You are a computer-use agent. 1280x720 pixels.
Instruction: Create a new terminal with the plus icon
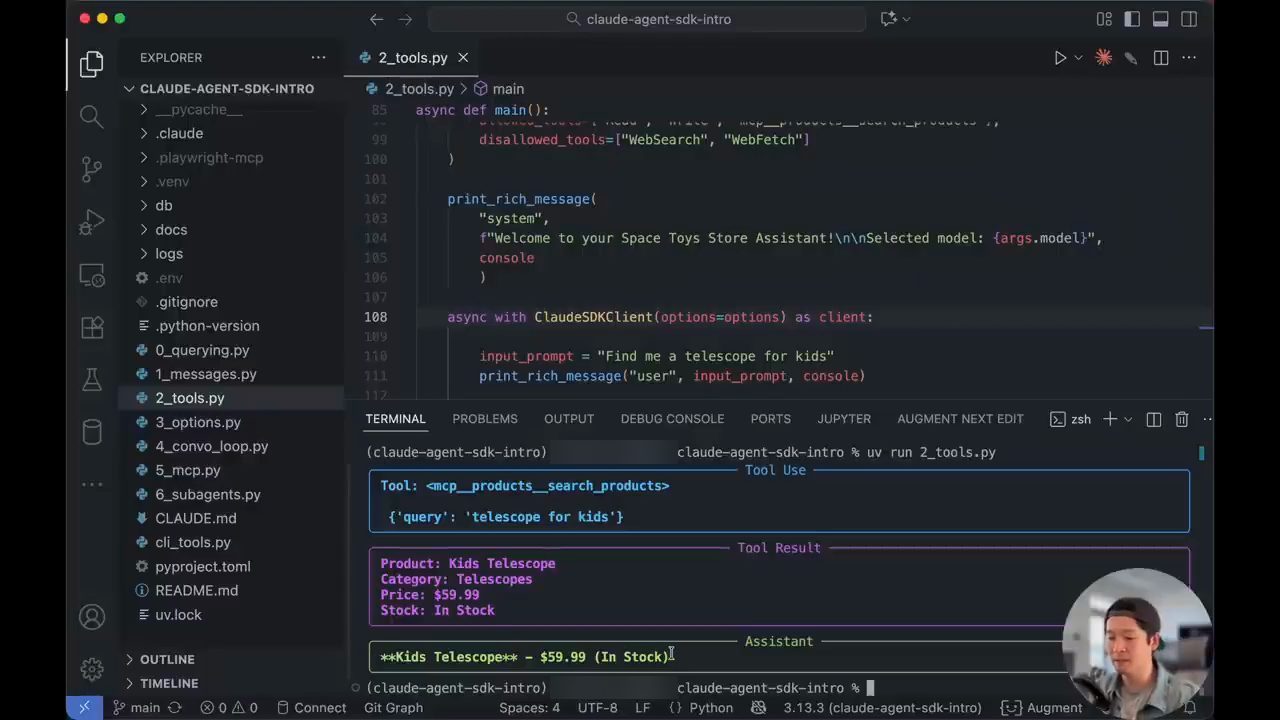[1110, 419]
